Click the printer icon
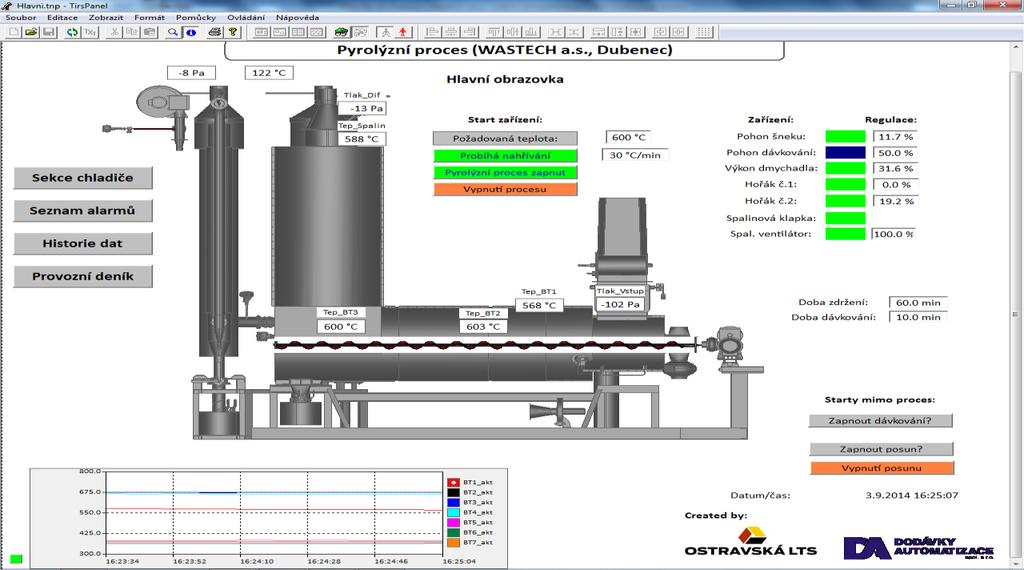 pos(214,31)
